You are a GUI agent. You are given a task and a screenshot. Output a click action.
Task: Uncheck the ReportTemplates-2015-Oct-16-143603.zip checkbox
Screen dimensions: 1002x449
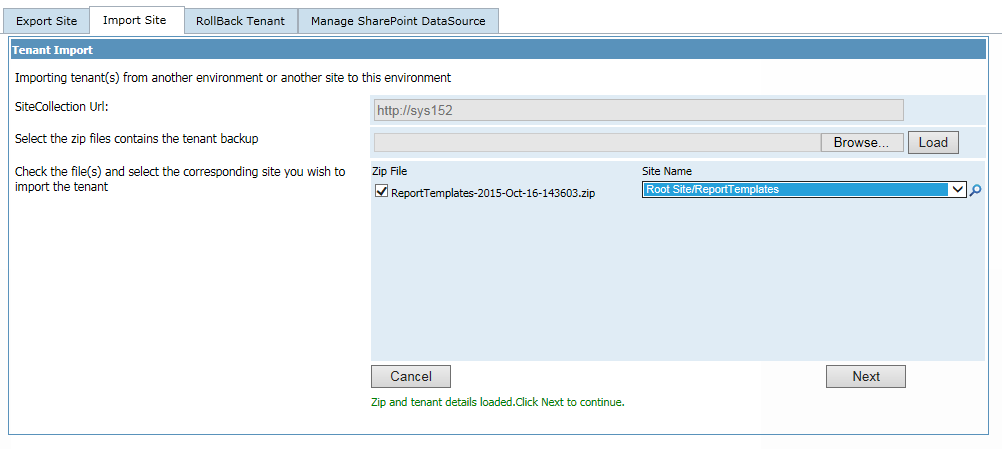tap(381, 191)
